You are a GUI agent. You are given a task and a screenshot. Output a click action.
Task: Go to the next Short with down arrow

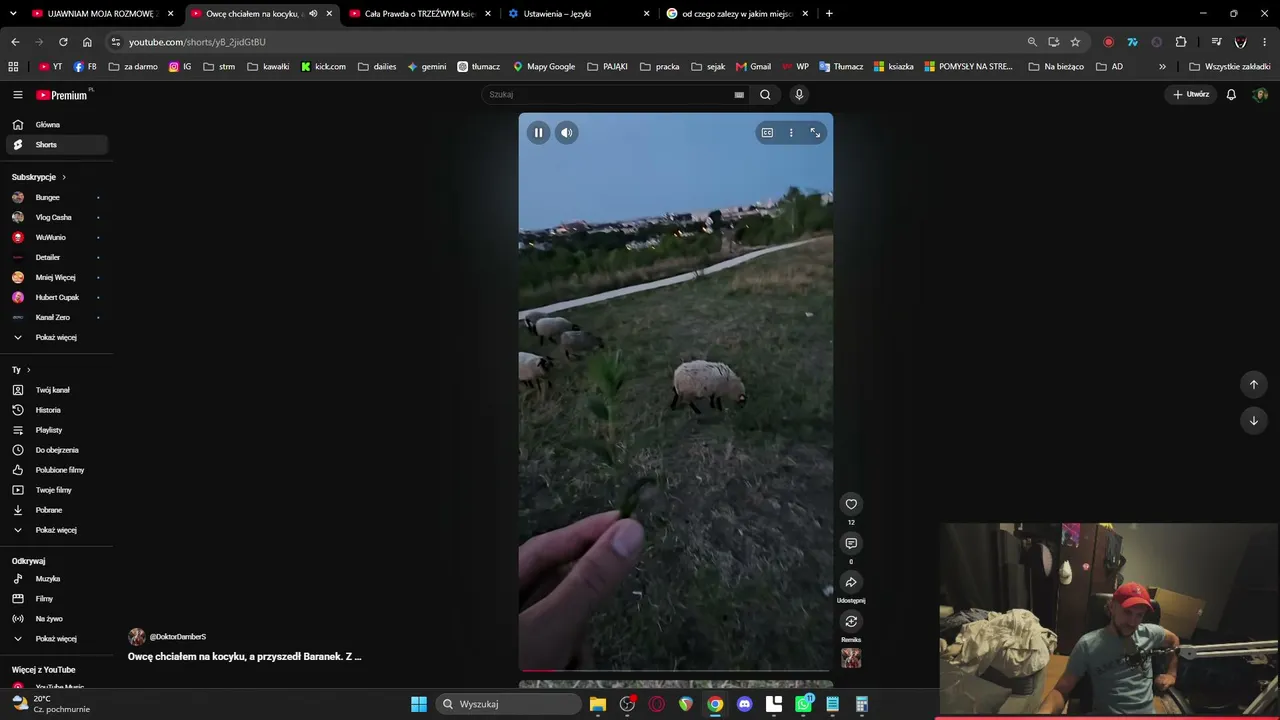(1254, 421)
